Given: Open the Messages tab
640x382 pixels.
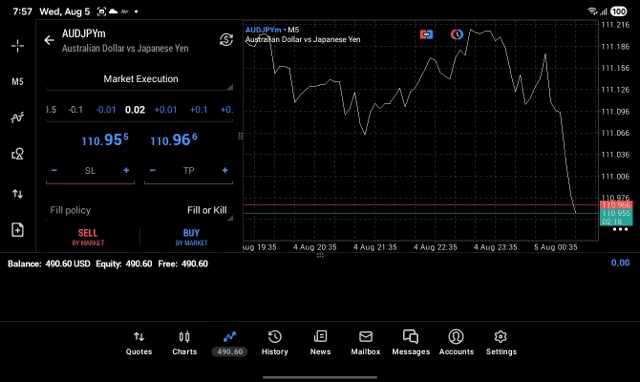Looking at the screenshot, I should click(x=411, y=343).
